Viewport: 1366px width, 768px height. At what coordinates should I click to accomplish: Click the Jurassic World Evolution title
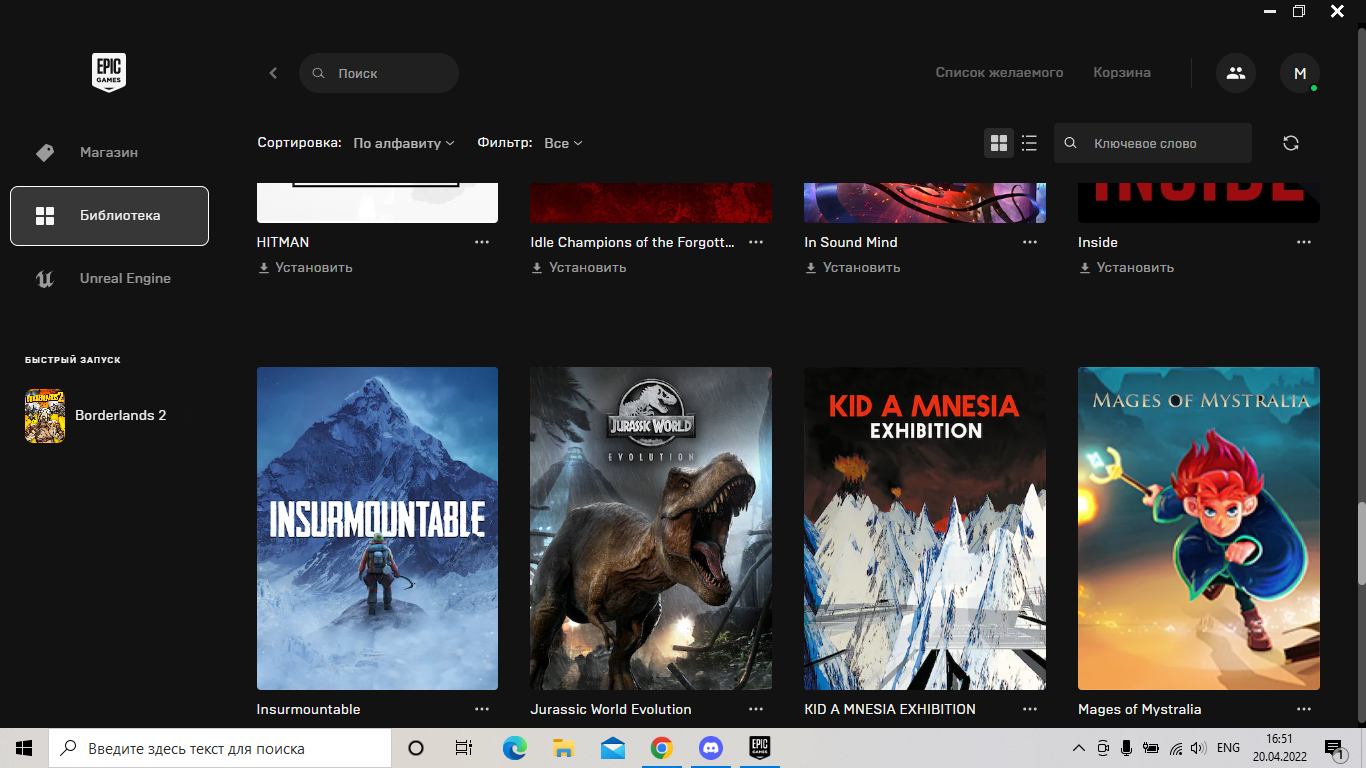[611, 709]
